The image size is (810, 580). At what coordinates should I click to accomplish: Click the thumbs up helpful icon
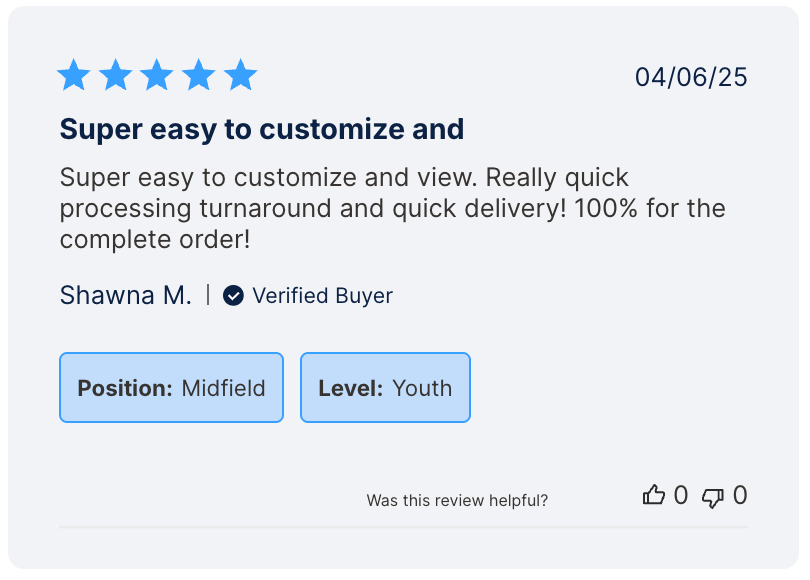(654, 495)
